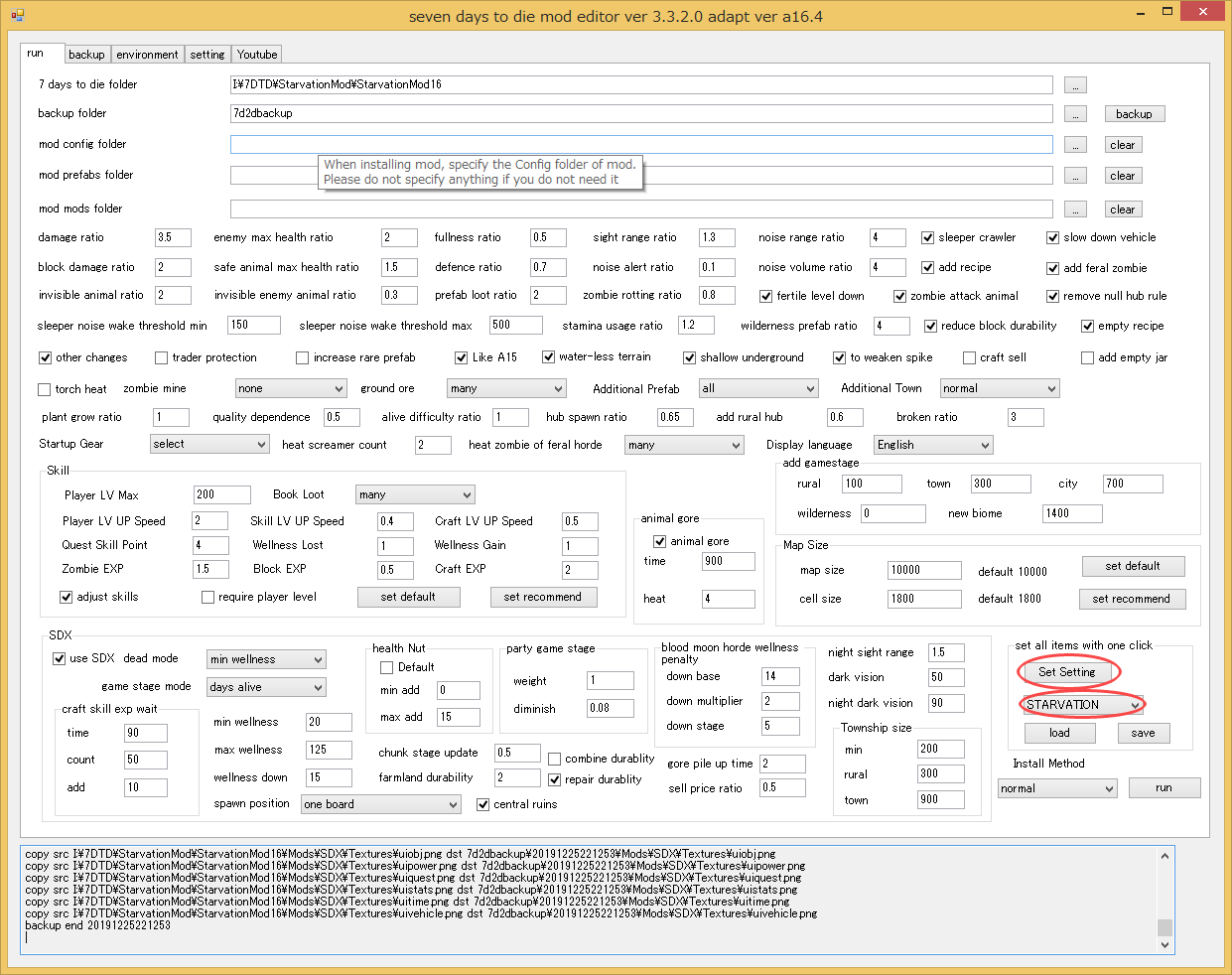Open the ground ore dropdown
This screenshot has width=1232, height=975.
tap(506, 389)
